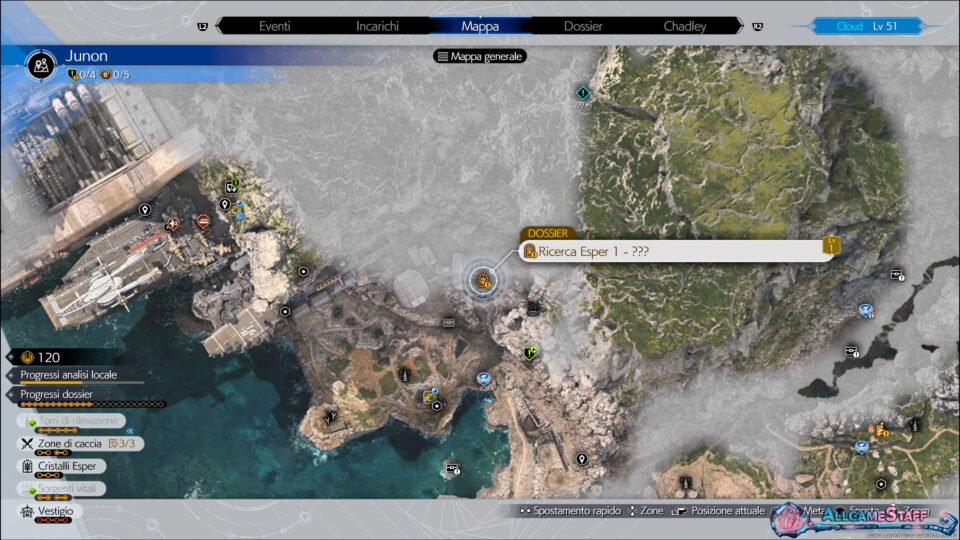Select the red cross rest-point icon
This screenshot has width=960, height=540.
tap(173, 225)
